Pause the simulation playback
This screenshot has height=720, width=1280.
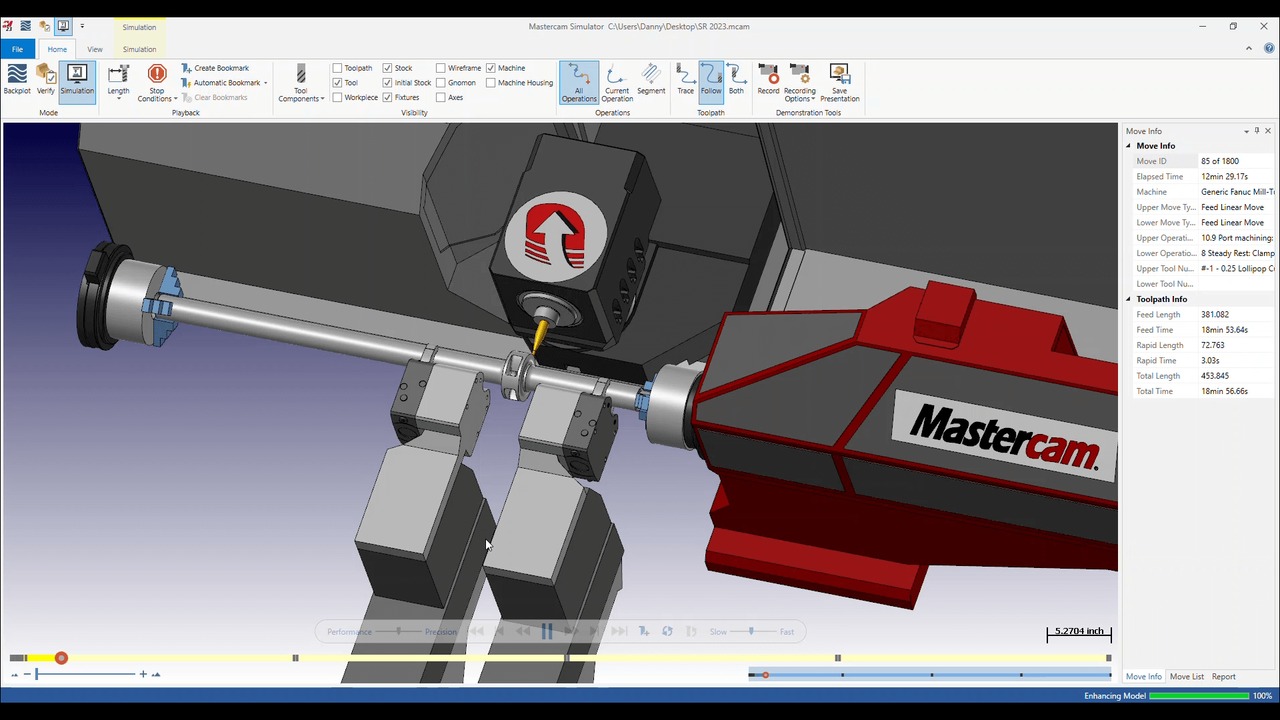pos(547,631)
